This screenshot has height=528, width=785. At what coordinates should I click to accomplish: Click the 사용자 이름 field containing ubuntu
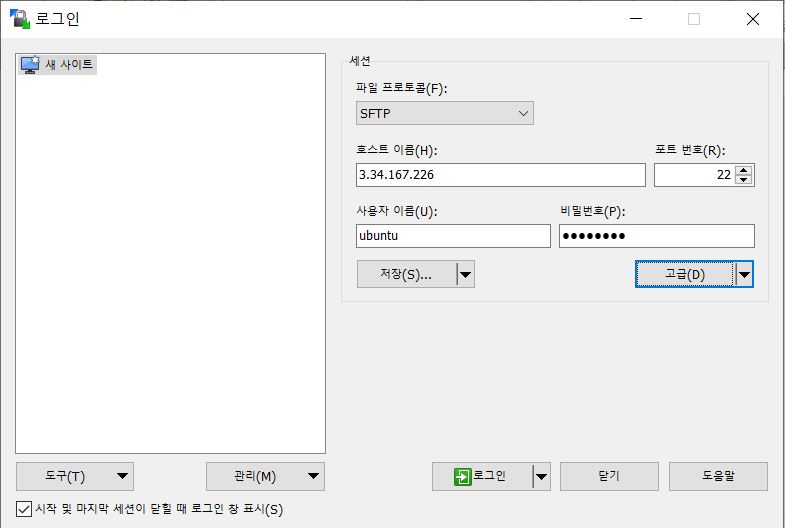pos(453,236)
